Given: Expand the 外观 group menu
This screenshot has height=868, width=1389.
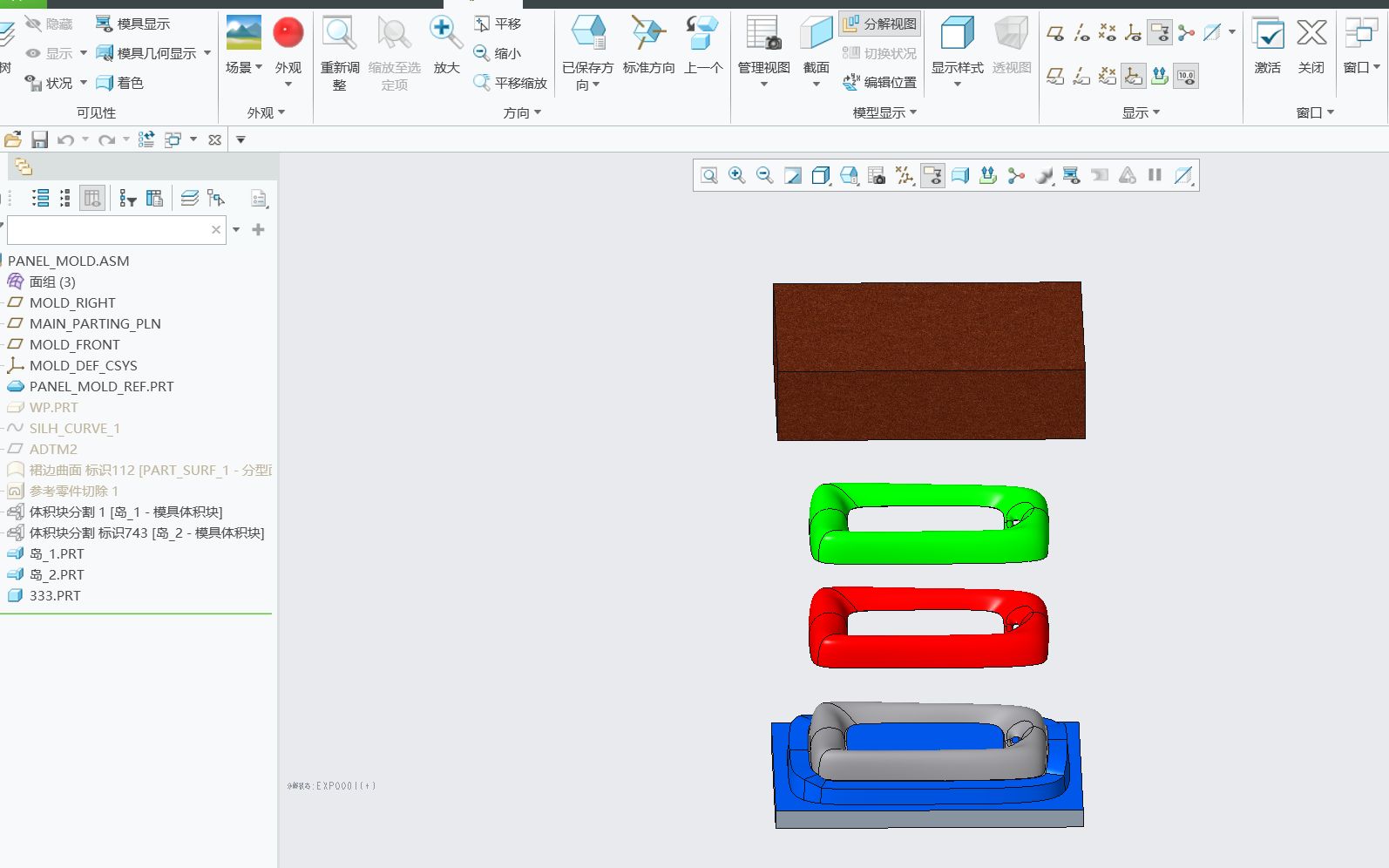Looking at the screenshot, I should pos(266,112).
